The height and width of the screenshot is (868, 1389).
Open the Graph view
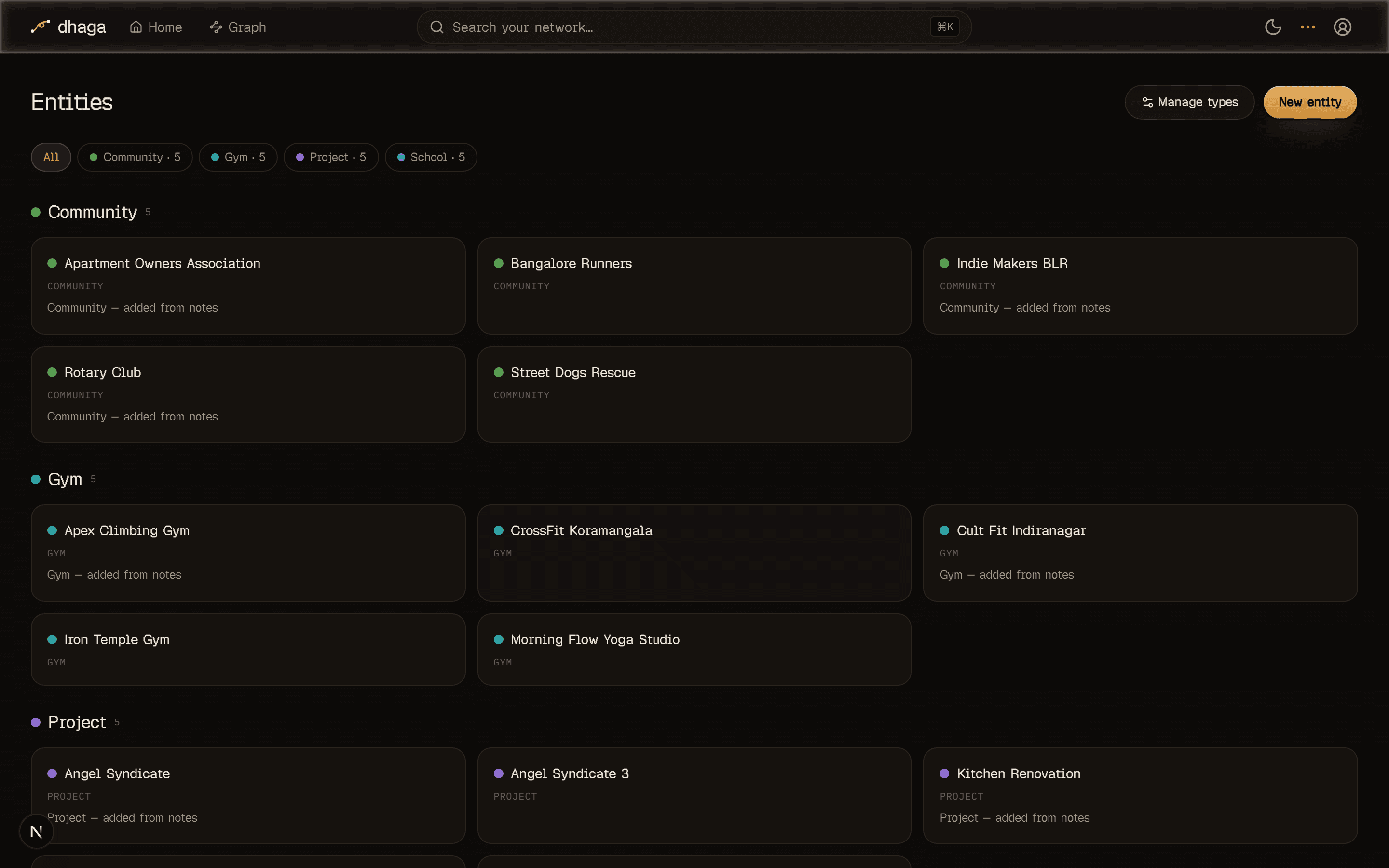pos(238,27)
